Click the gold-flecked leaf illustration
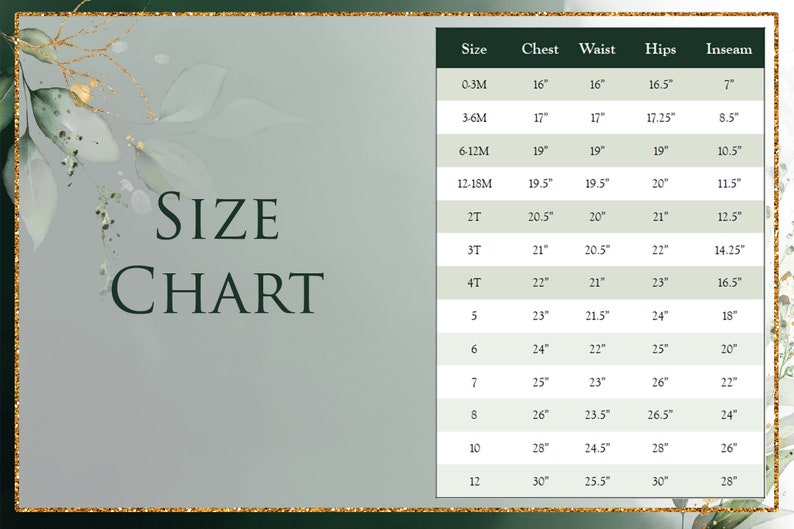This screenshot has width=794, height=529. coord(74,119)
